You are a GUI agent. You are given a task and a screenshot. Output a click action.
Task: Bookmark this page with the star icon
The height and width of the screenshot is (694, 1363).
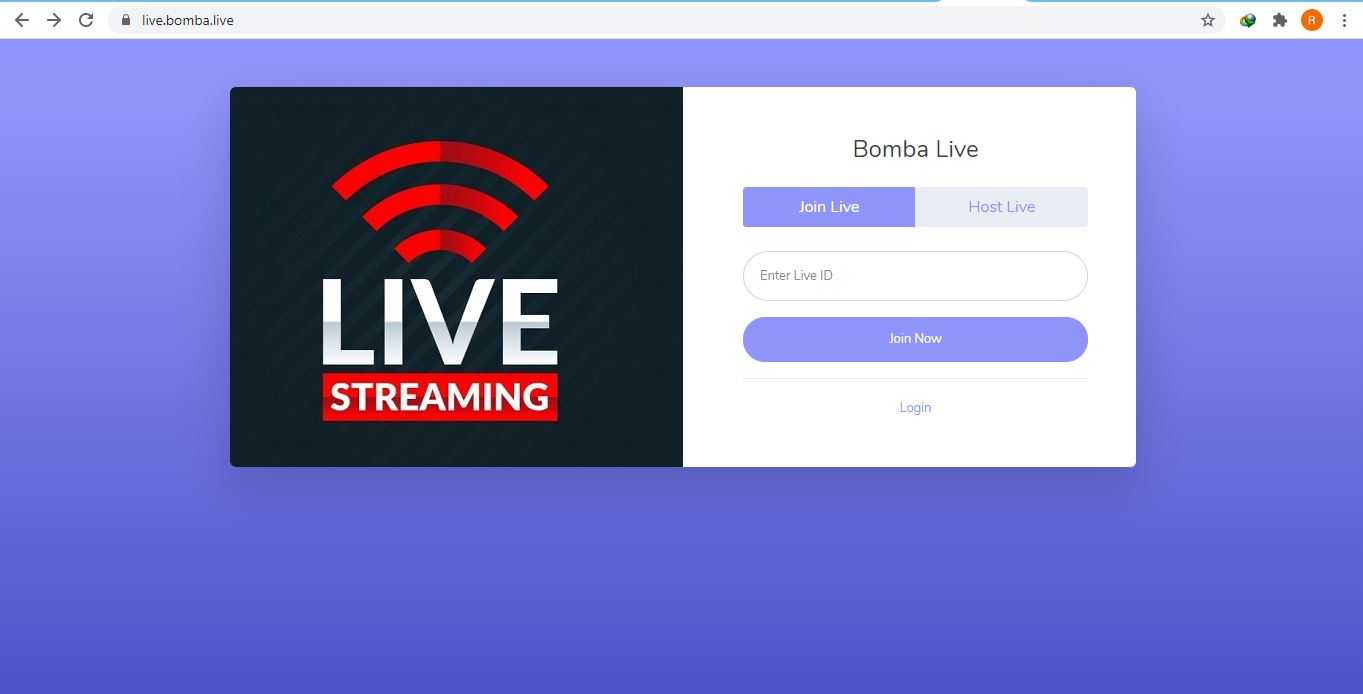pos(1208,20)
